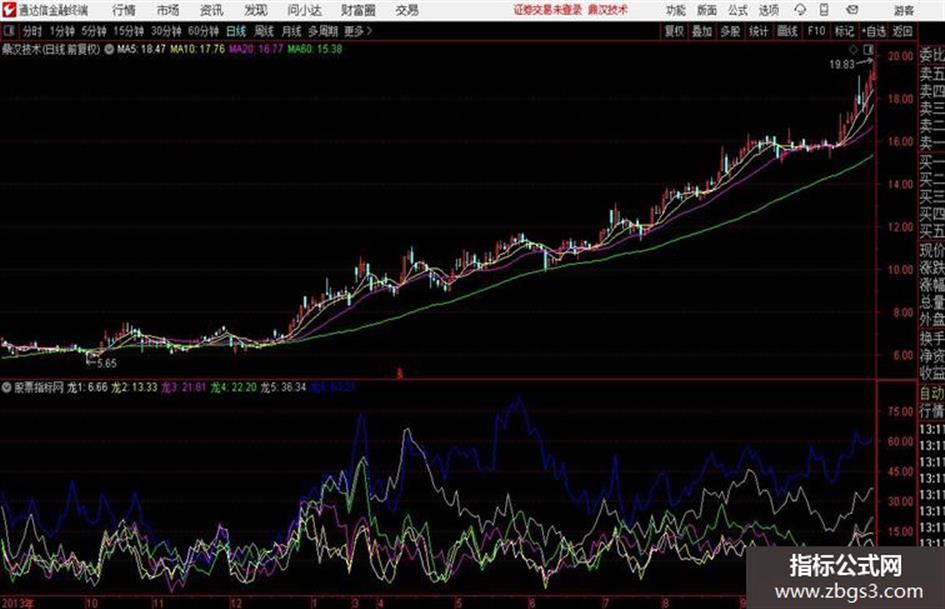
Task: Click the 75.00 indicator axis label
Action: click(x=900, y=412)
